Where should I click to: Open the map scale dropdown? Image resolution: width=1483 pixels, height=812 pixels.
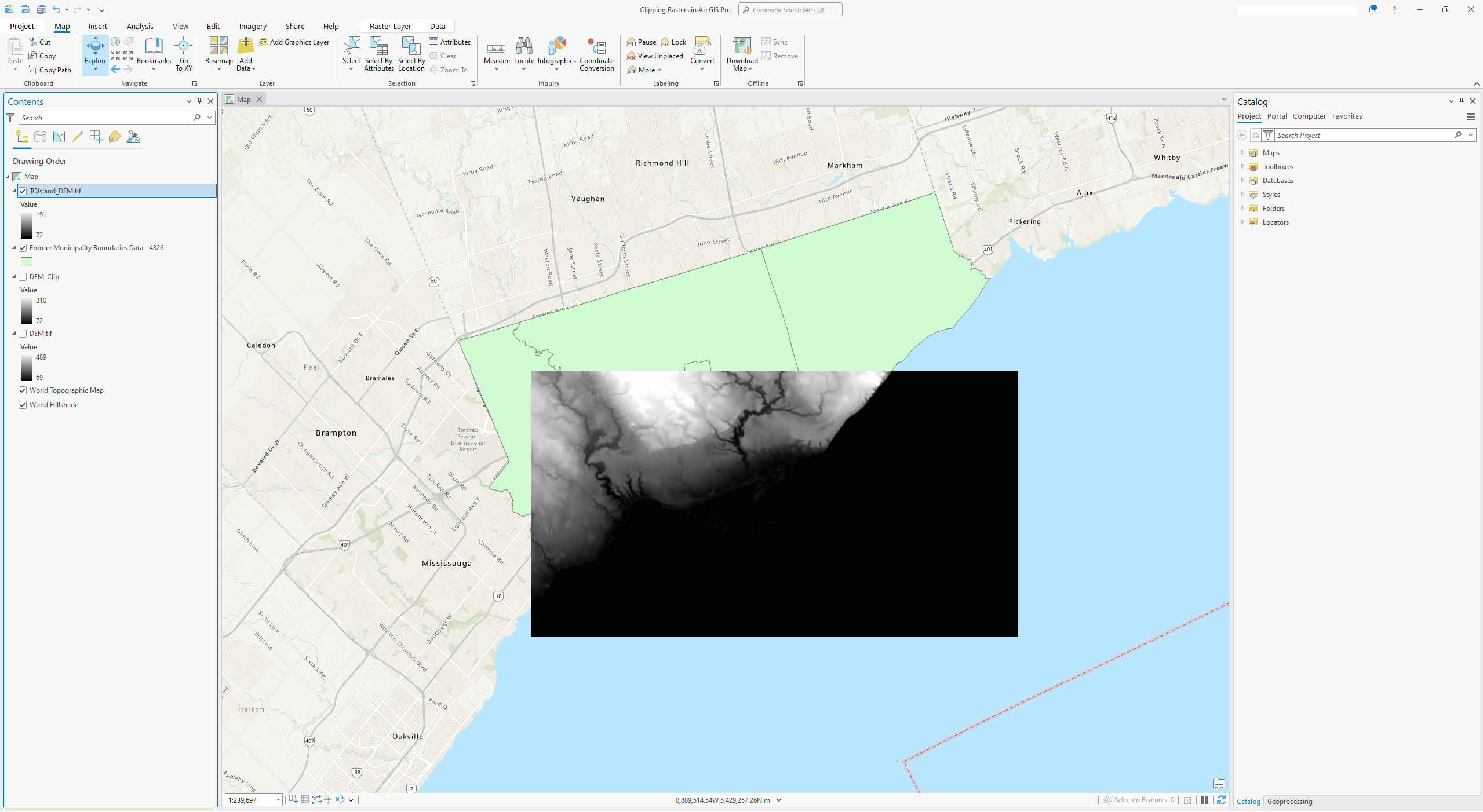tap(279, 799)
